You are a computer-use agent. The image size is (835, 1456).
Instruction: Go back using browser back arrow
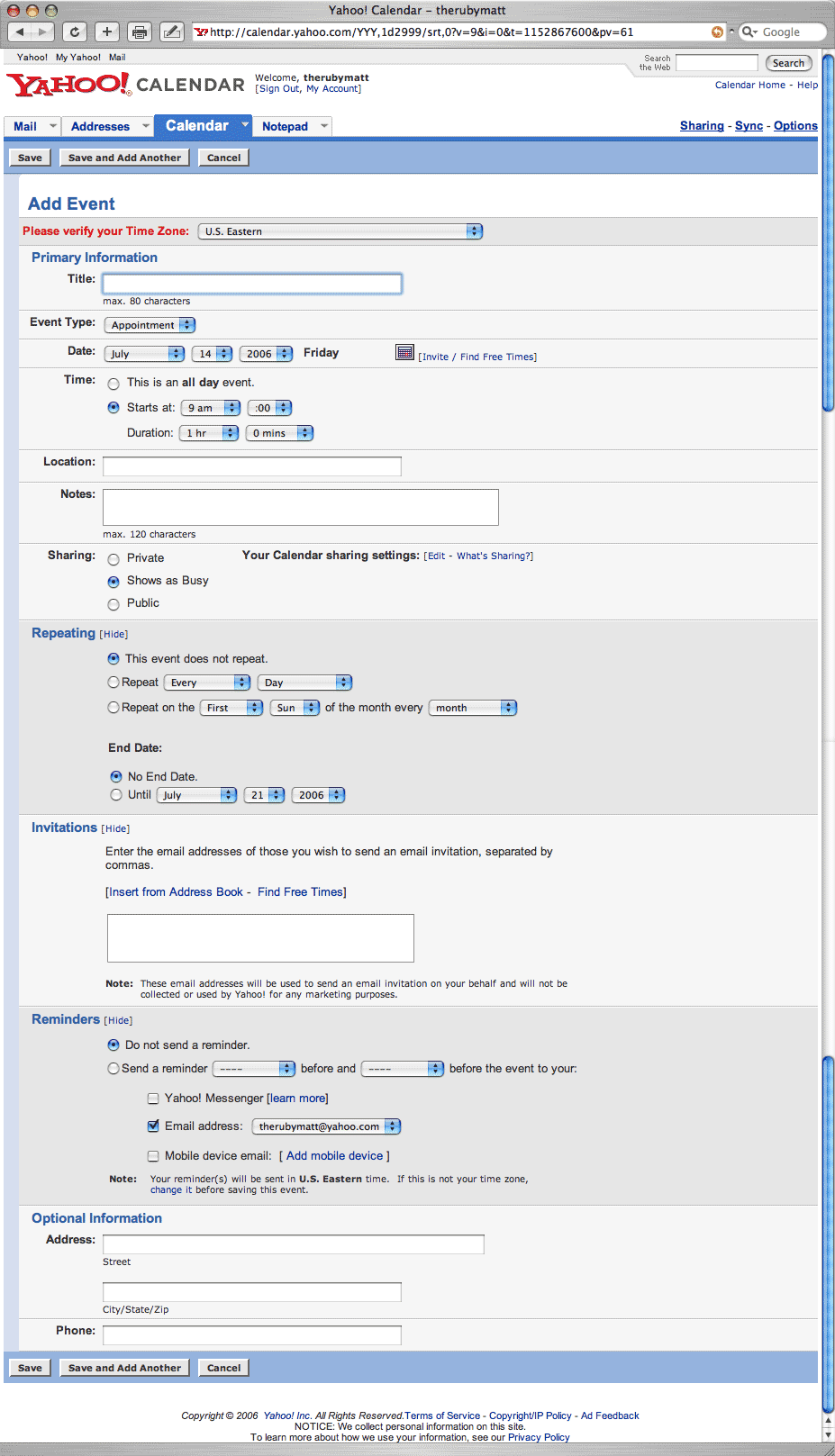point(20,32)
